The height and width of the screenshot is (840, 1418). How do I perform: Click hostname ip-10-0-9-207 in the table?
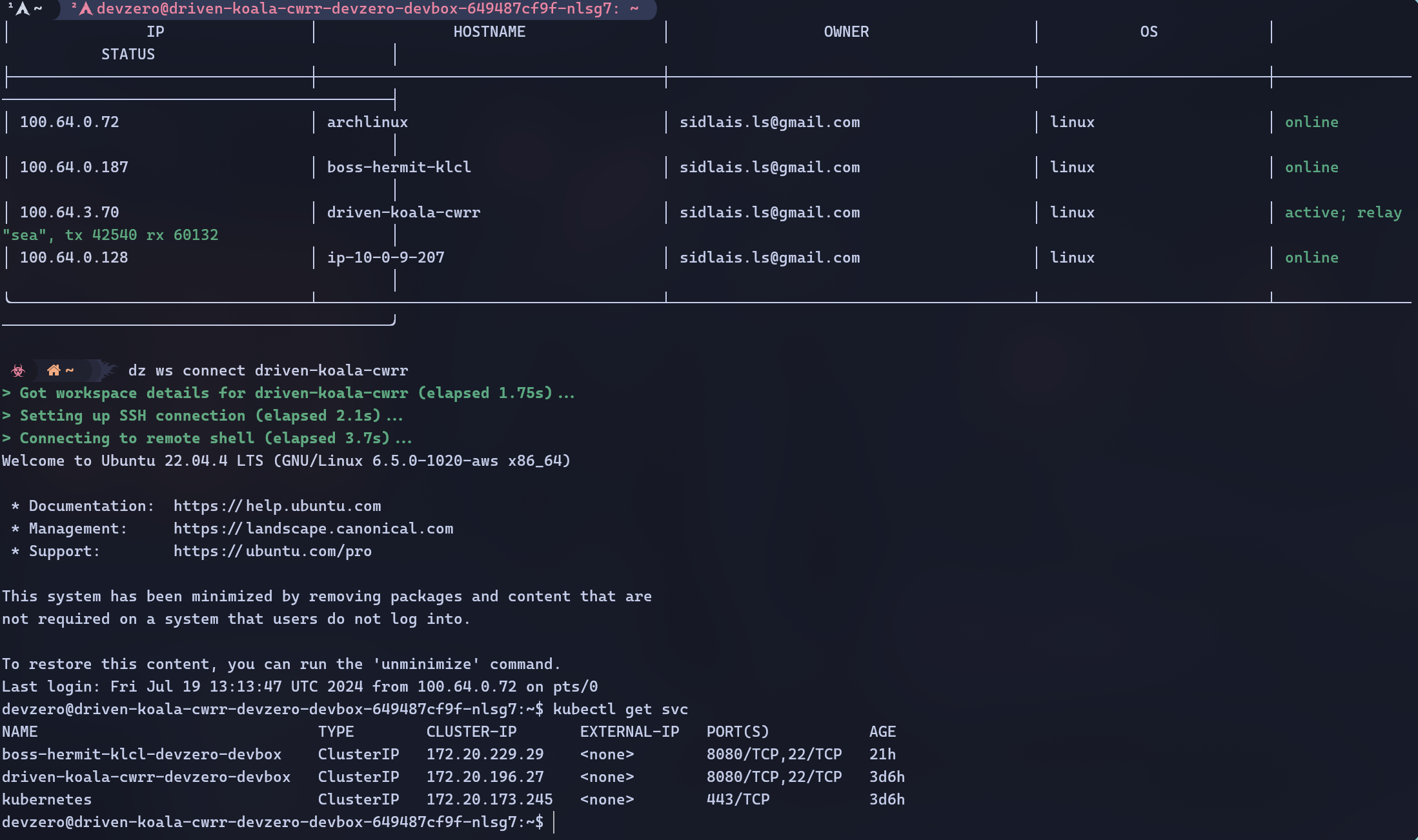(x=385, y=257)
